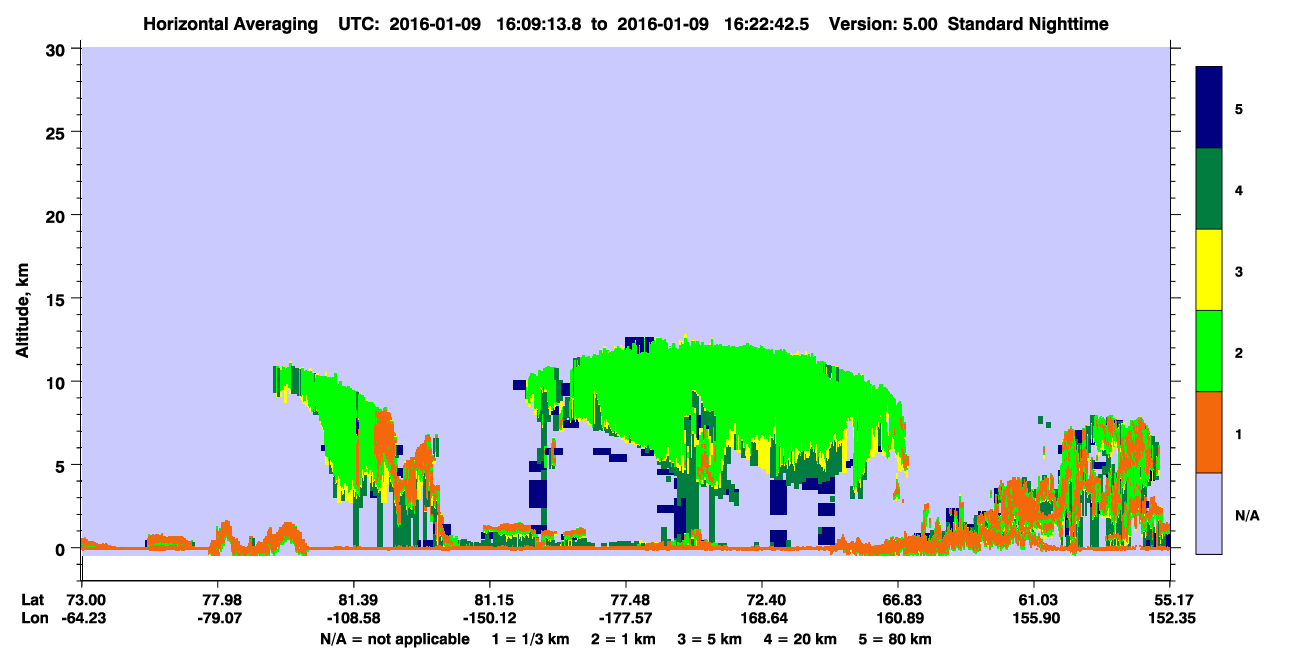The height and width of the screenshot is (667, 1300).
Task: Click the longitude value -108.58
Action: 353,618
